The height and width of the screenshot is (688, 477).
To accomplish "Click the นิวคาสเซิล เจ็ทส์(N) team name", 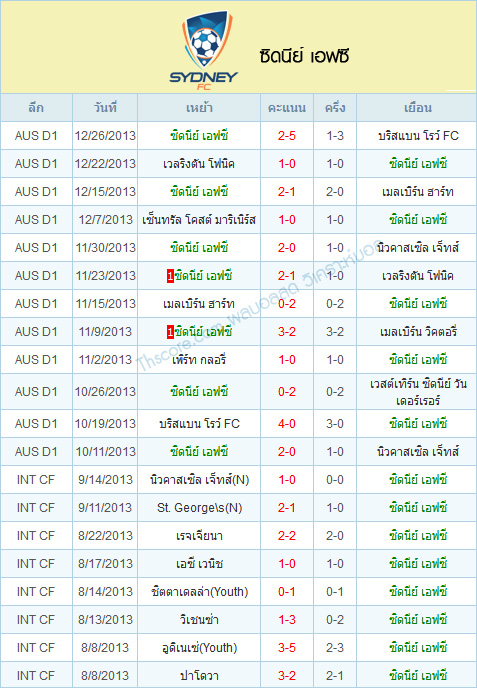I will (199, 480).
